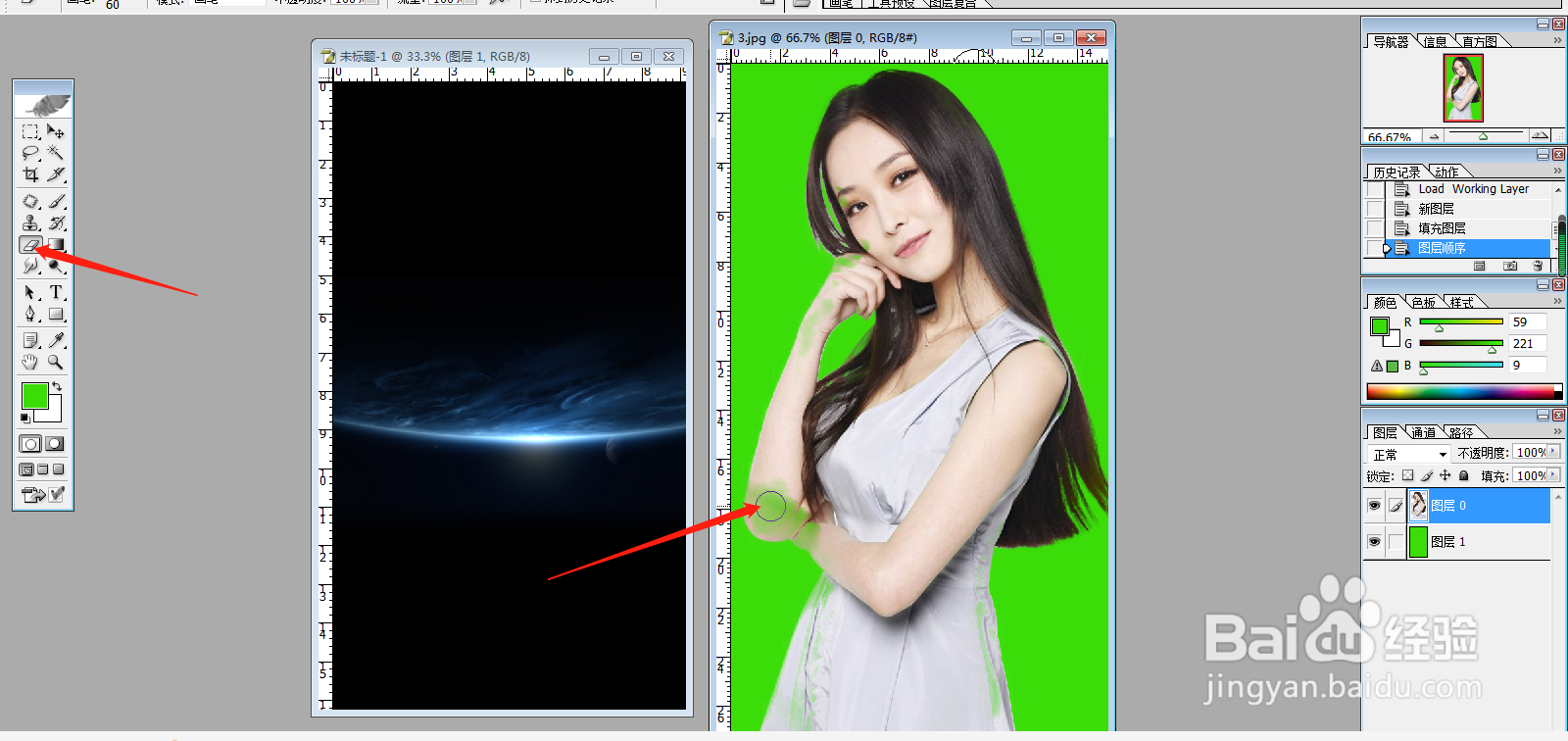
Task: Open layer opacity slider arrow
Action: [x=1554, y=452]
